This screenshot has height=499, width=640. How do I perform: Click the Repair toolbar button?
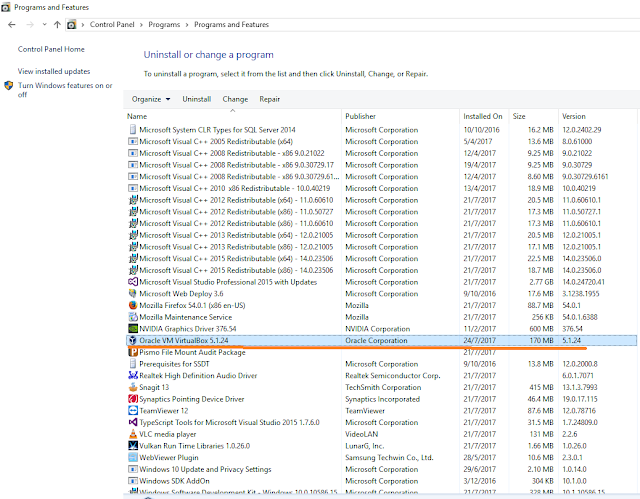(269, 99)
